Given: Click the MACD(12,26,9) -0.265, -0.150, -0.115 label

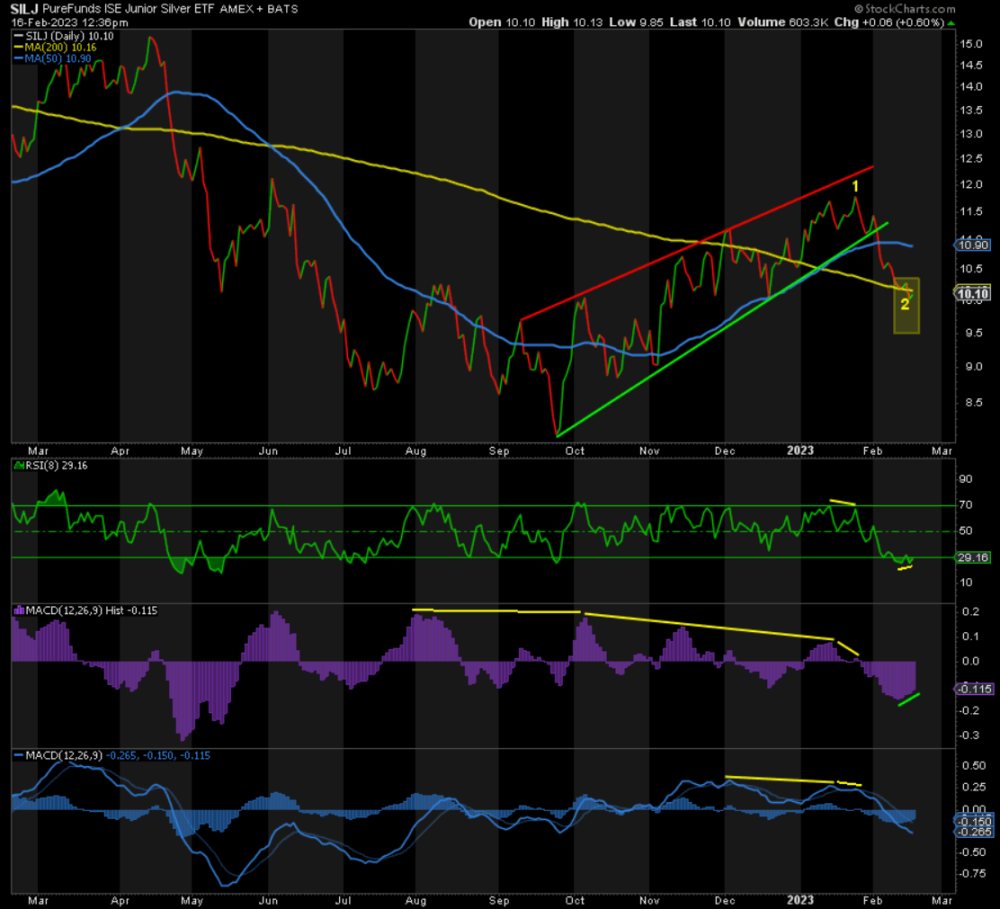Looking at the screenshot, I should click(118, 755).
